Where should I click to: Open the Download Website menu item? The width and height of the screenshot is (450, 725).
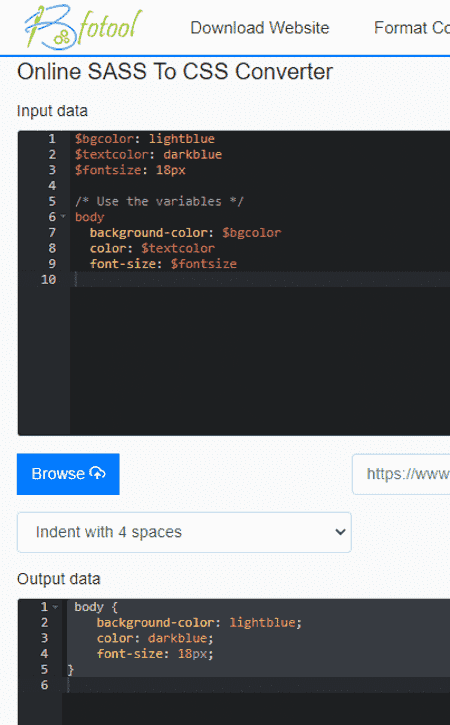coord(260,28)
